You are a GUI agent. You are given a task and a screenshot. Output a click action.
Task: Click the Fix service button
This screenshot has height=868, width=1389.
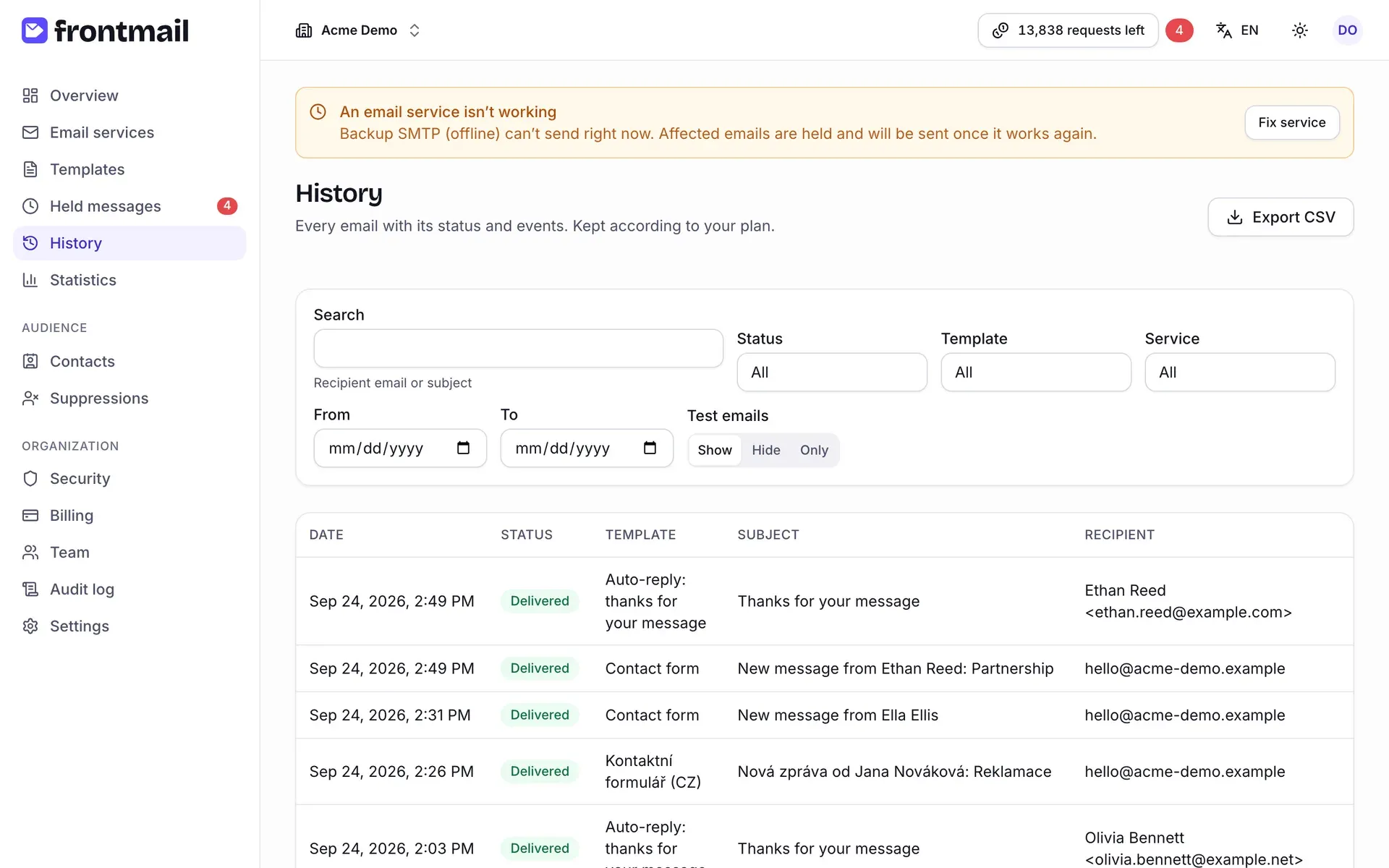click(1292, 122)
